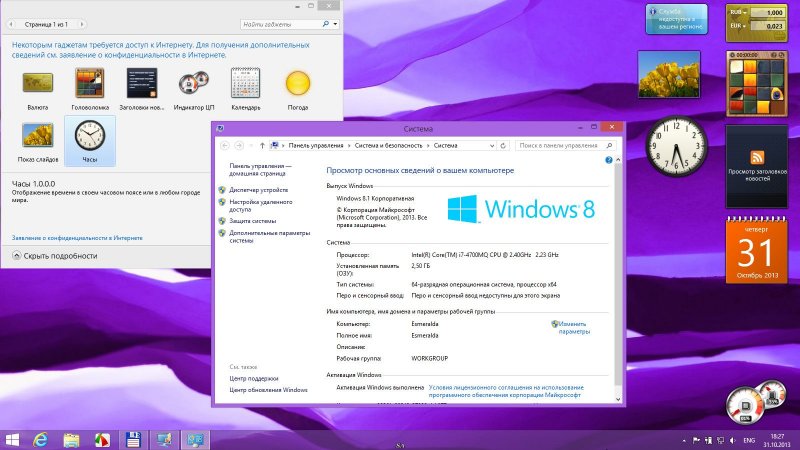Screen dimensions: 800x450
Task: Click the ENG language indicator
Action: pos(749,440)
